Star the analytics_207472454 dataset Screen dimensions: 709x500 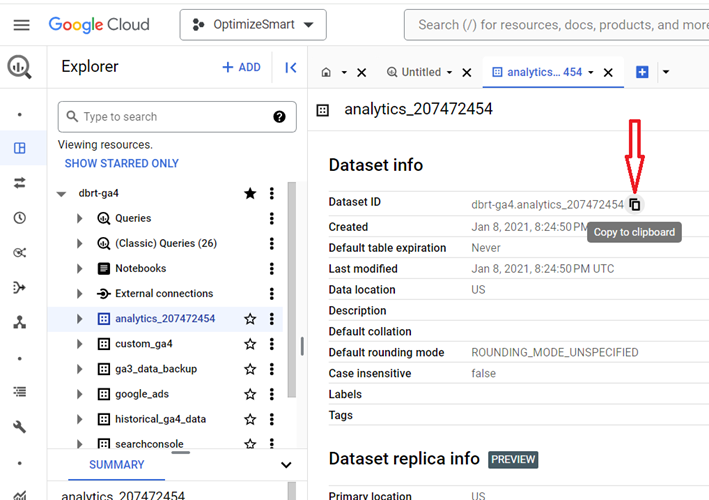coord(250,319)
